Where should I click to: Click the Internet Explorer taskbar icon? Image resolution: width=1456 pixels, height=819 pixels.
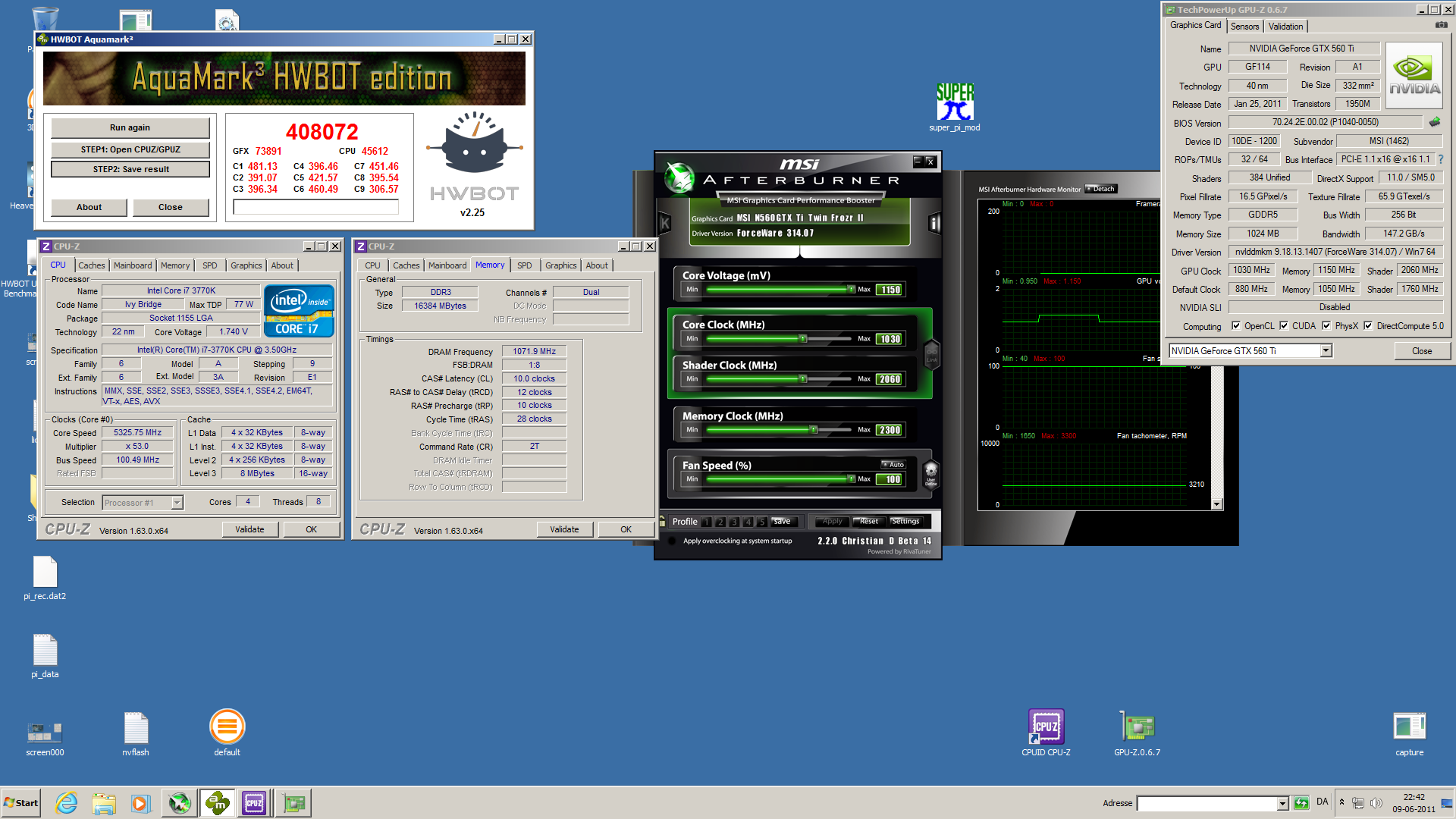coord(67,803)
